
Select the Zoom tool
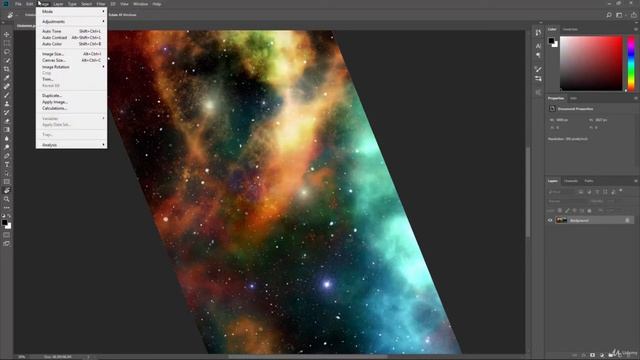pyautogui.click(x=7, y=199)
